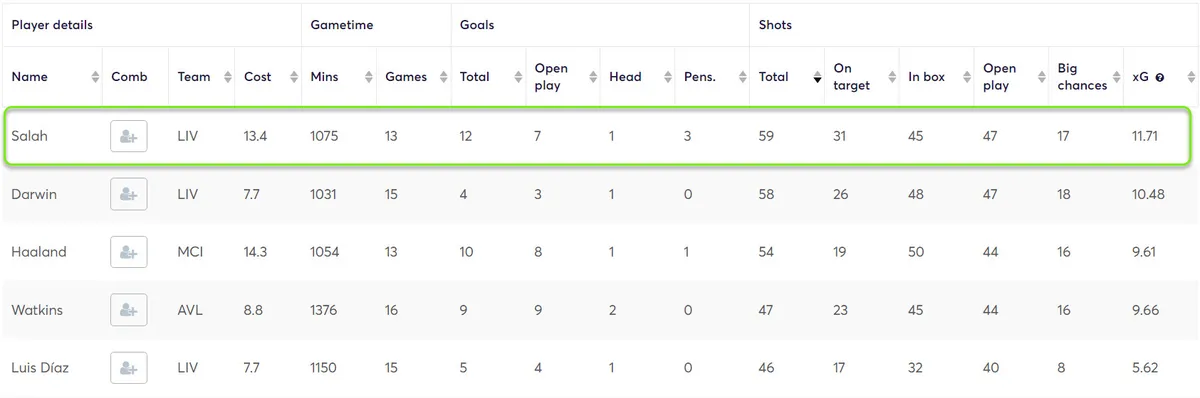
Task: Open the xG help question-mark icon
Action: coord(1159,77)
